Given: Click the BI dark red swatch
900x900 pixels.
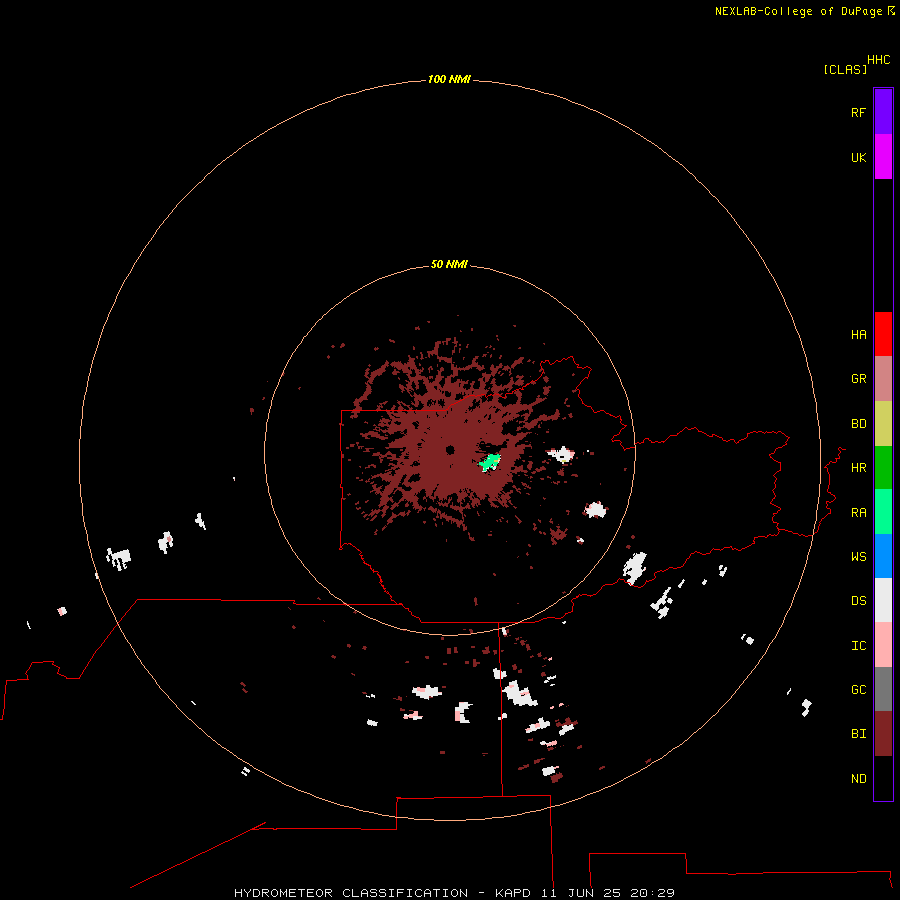Looking at the screenshot, I should tap(883, 734).
